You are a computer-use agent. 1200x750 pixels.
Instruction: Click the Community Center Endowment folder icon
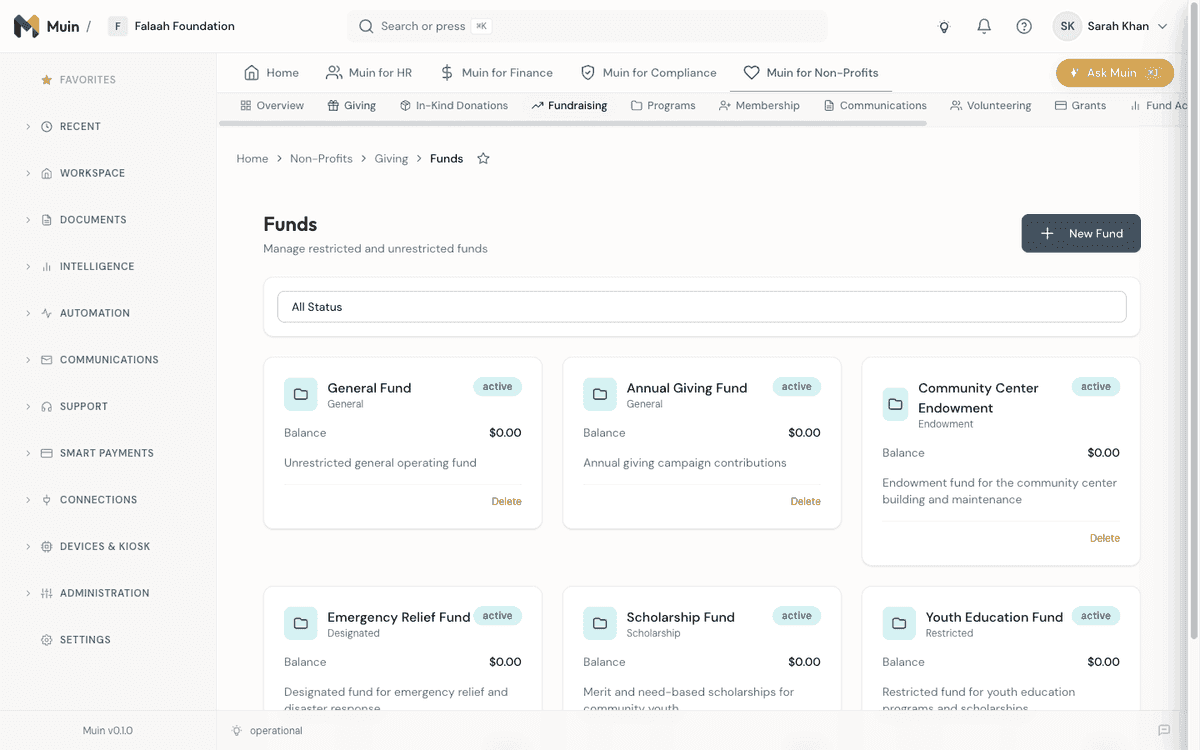[895, 404]
